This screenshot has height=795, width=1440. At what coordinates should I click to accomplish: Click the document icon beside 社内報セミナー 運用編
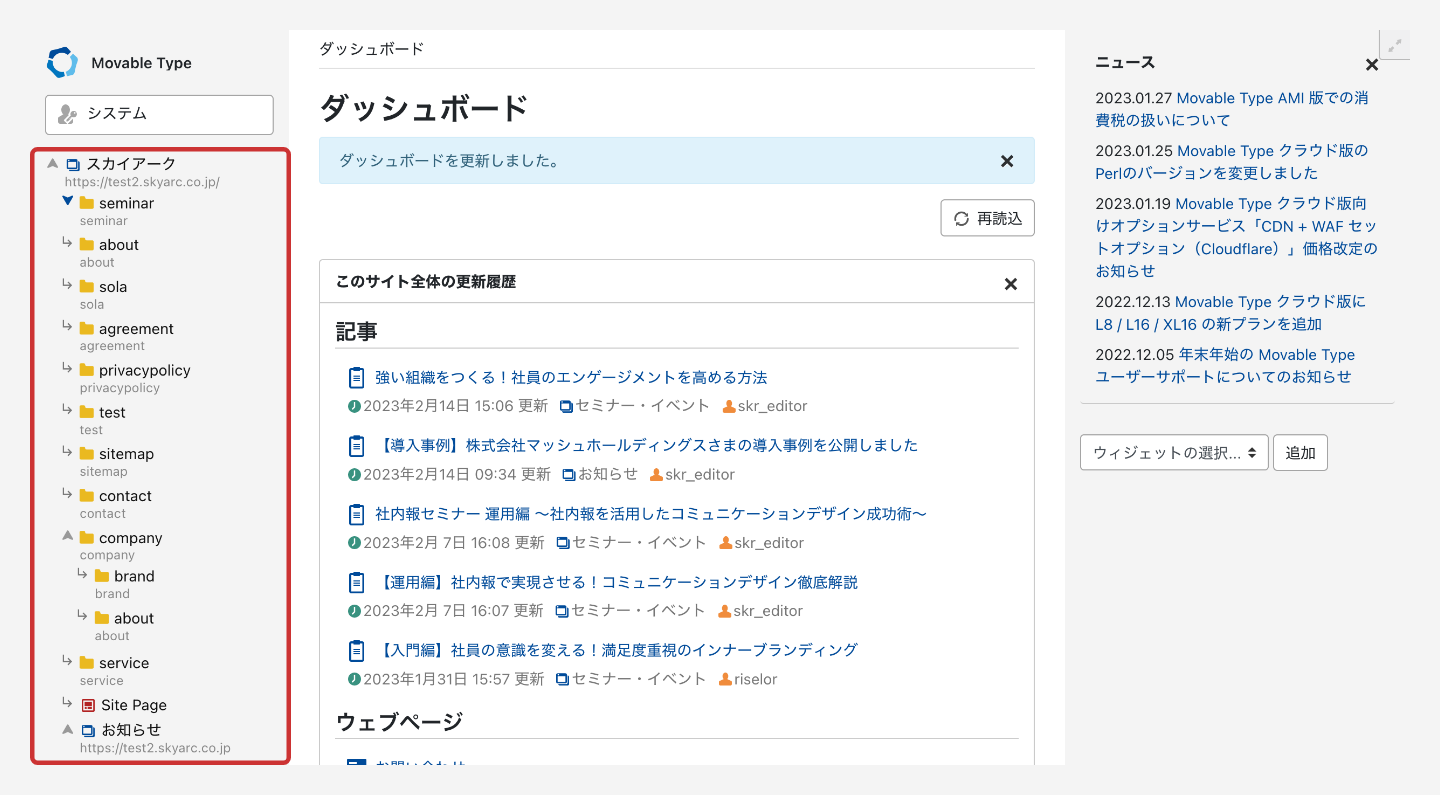[x=356, y=514]
